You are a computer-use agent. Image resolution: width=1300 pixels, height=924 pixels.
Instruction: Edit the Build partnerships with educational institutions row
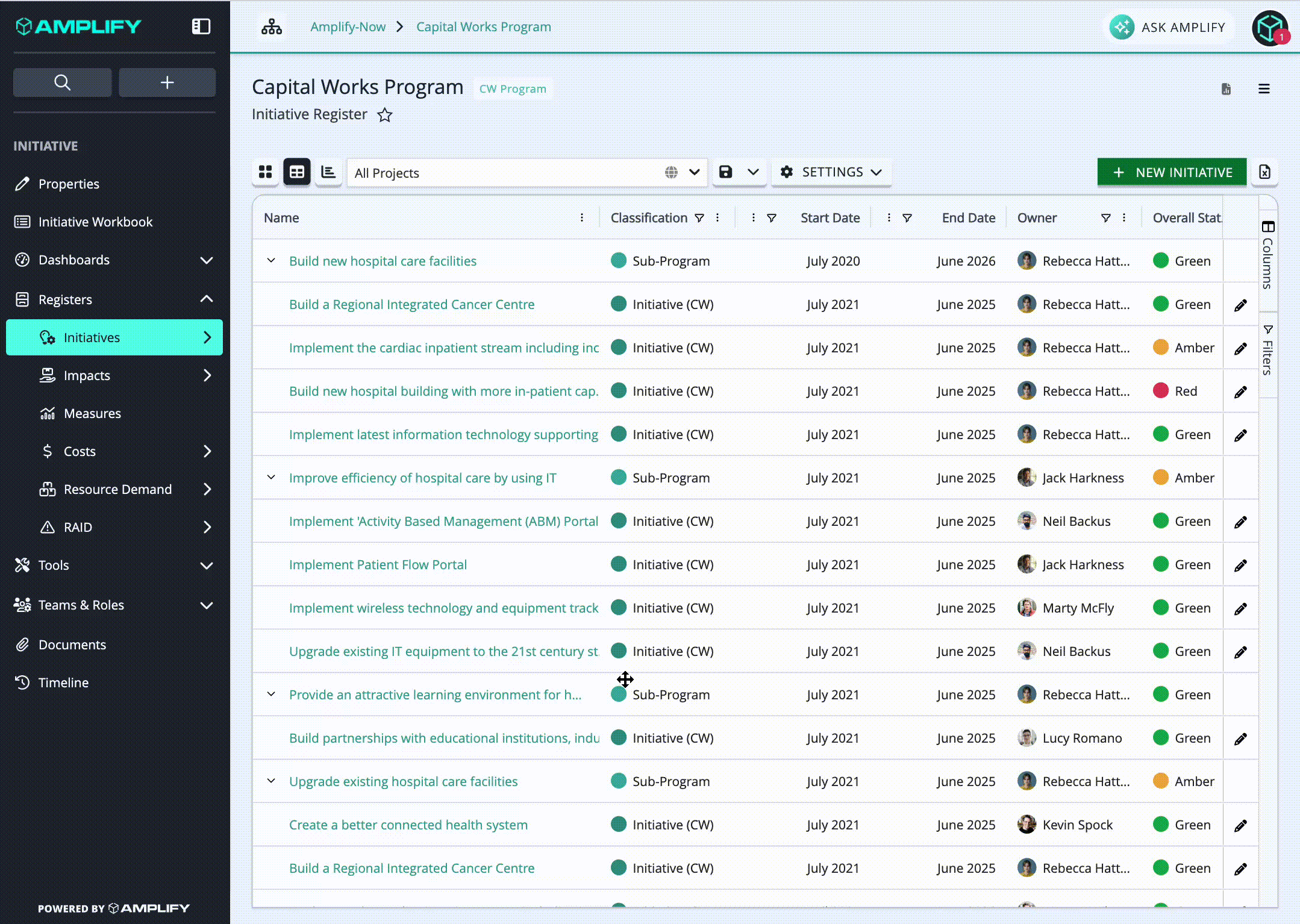tap(1240, 738)
